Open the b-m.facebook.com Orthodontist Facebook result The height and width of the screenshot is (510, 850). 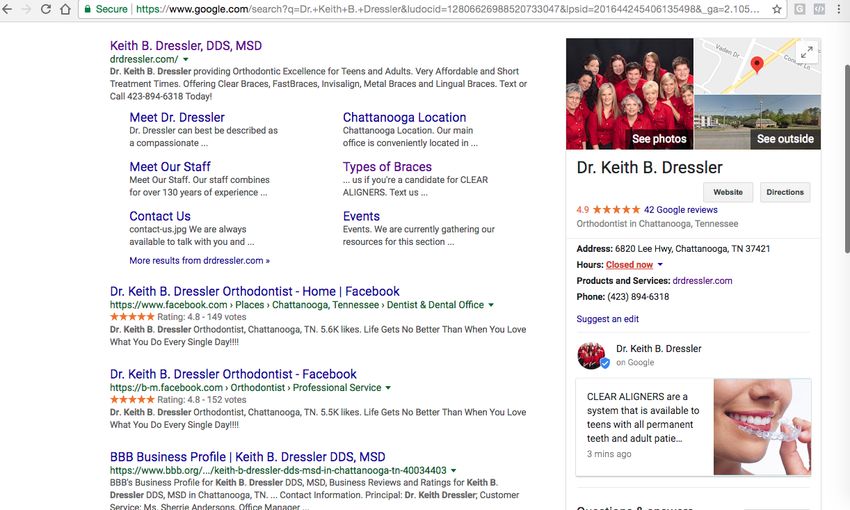tap(233, 374)
